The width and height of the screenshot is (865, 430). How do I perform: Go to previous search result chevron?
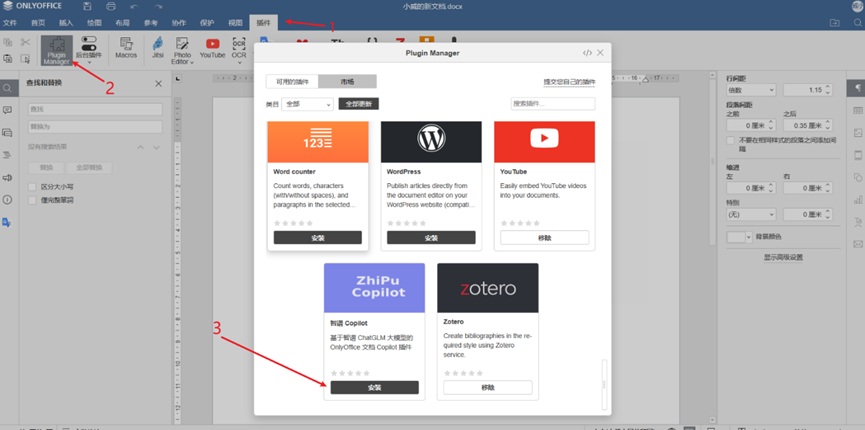tap(140, 147)
